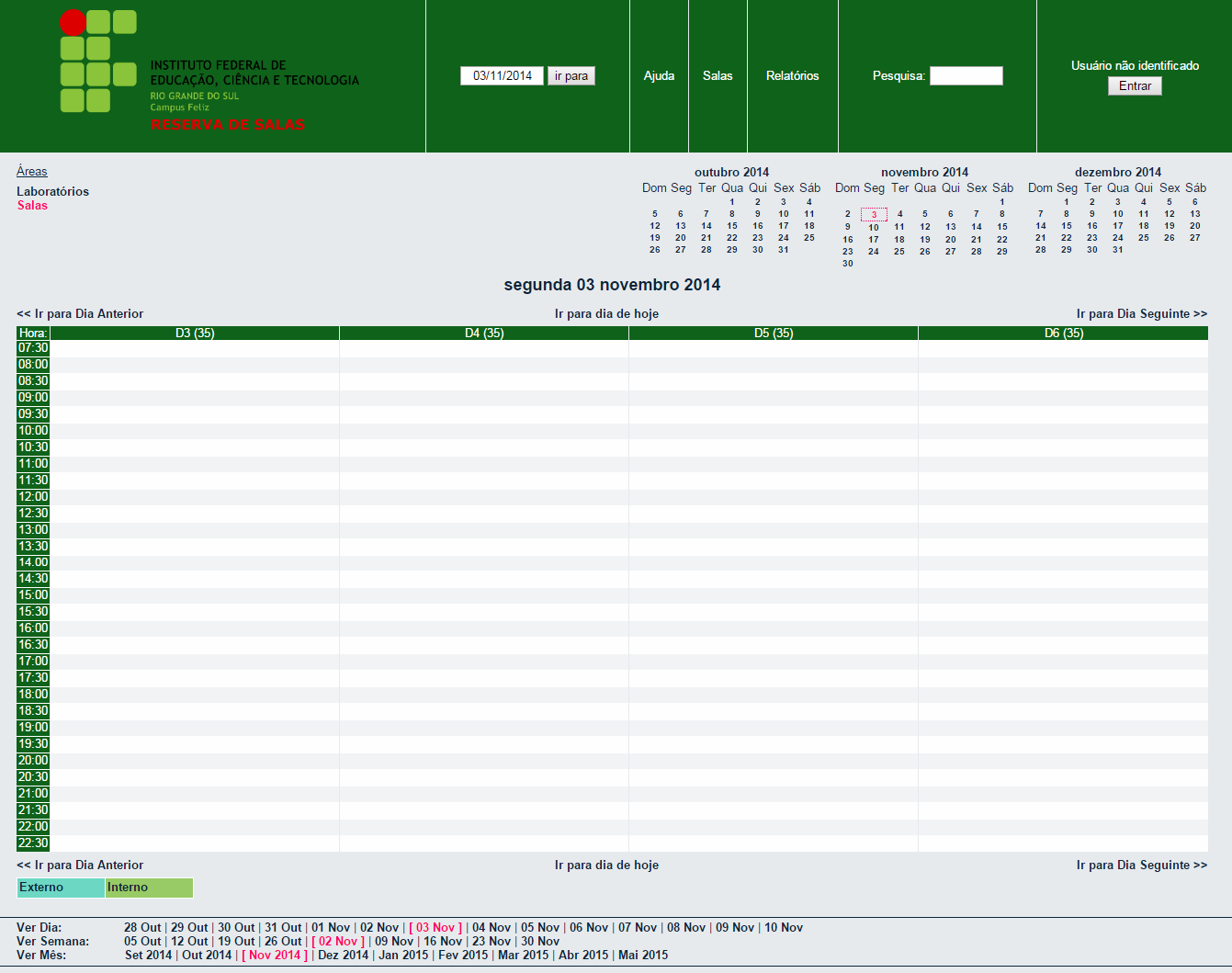The width and height of the screenshot is (1232, 973).
Task: Click the D3 slot at 08:00
Action: [x=195, y=365]
